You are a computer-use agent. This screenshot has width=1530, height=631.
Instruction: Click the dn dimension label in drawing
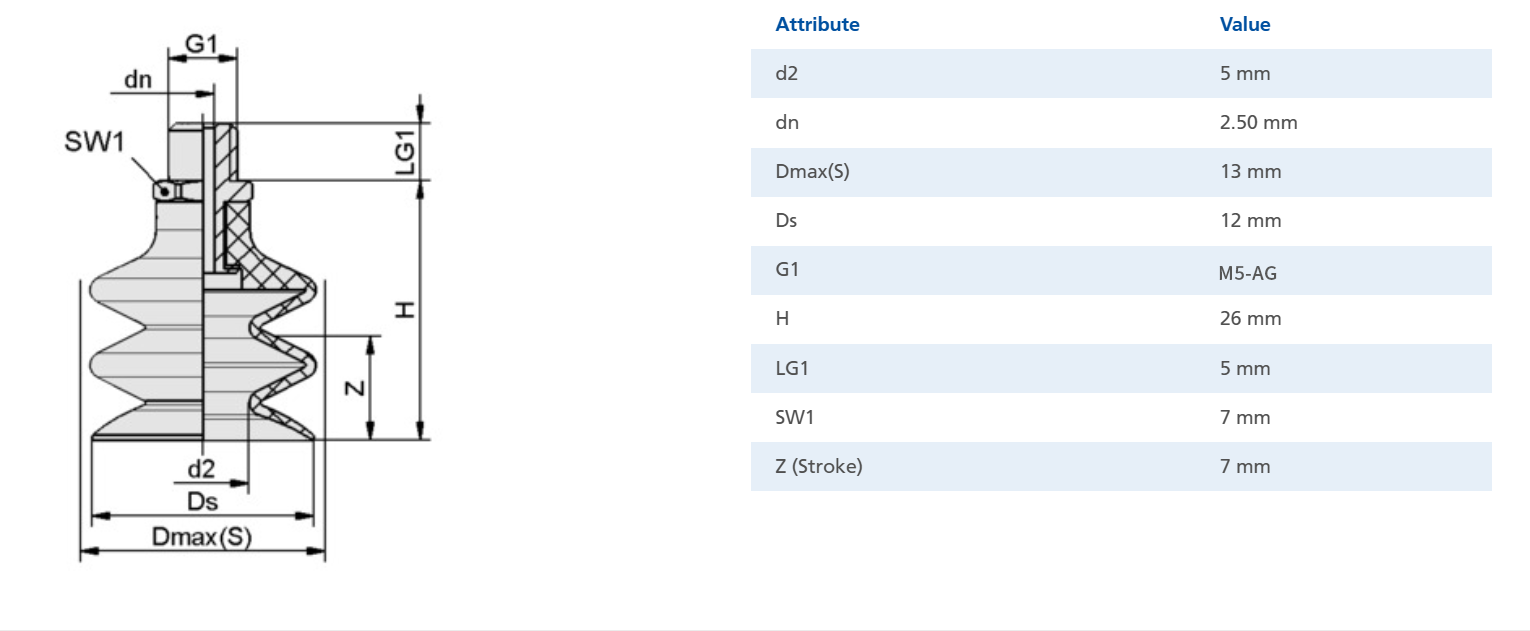pos(138,79)
